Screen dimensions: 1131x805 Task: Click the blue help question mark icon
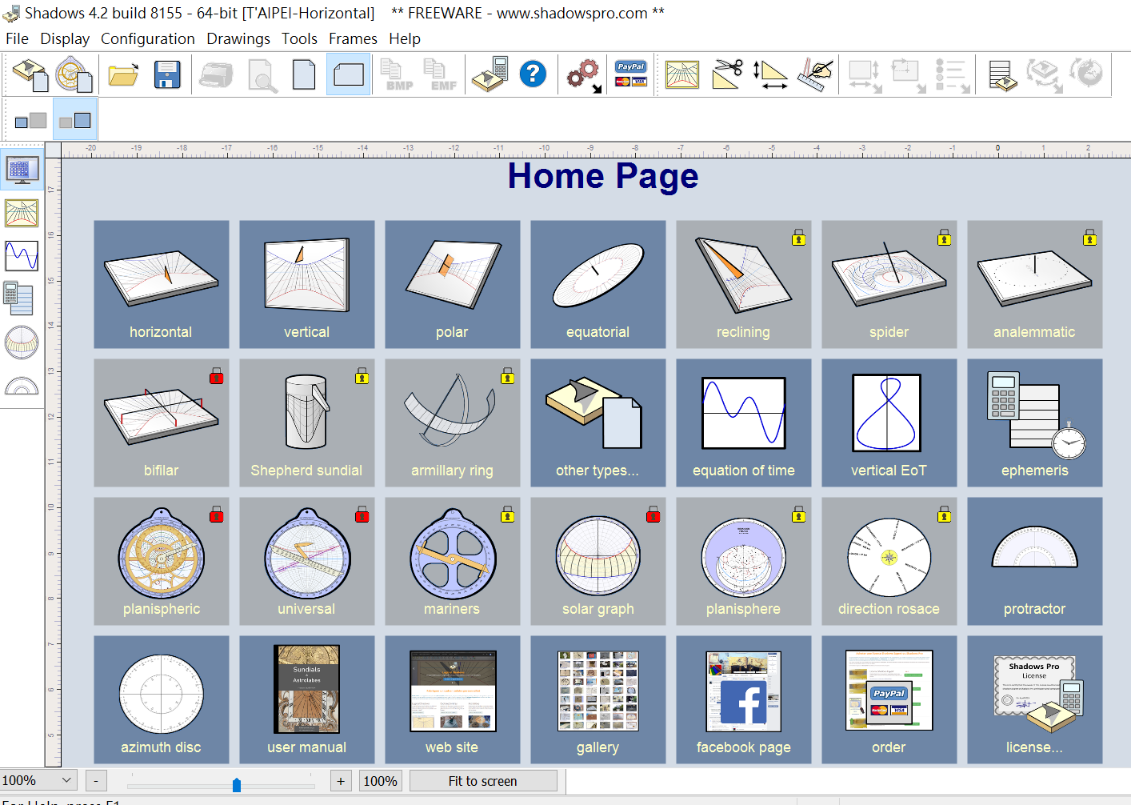pyautogui.click(x=533, y=75)
